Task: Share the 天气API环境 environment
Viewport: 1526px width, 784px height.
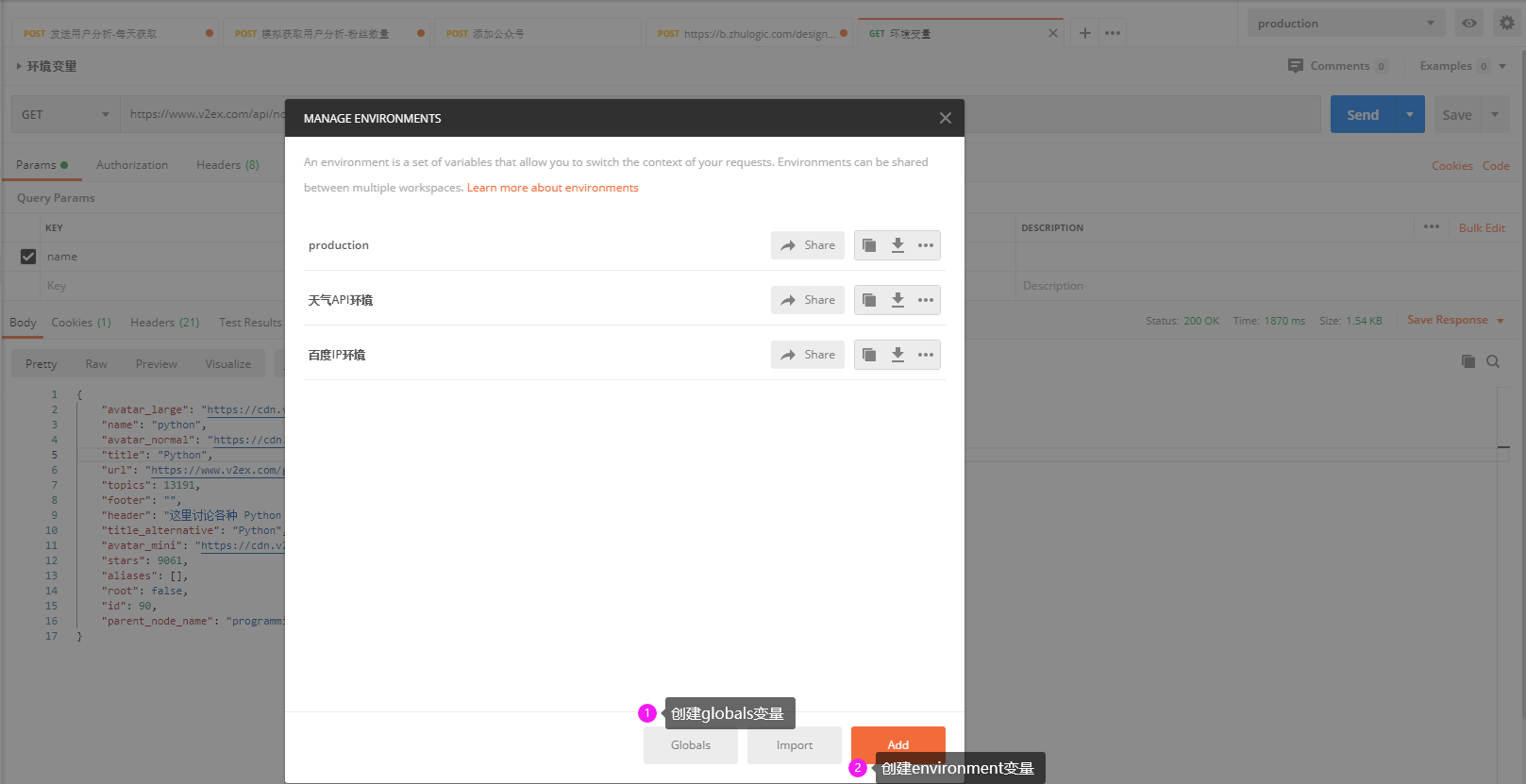Action: point(808,300)
